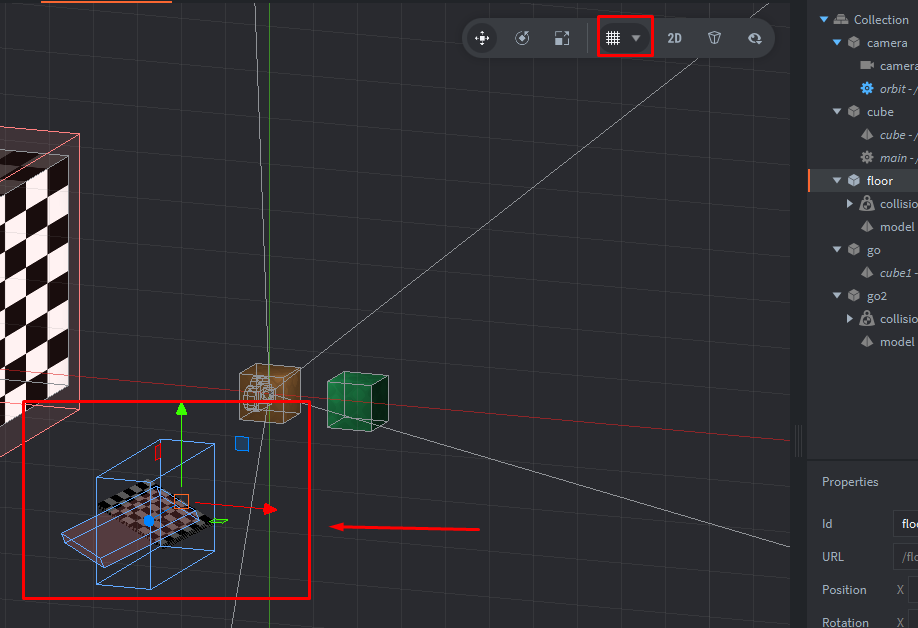Click the green Y-axis arrow of gizmo
This screenshot has height=628, width=918.
pyautogui.click(x=181, y=408)
